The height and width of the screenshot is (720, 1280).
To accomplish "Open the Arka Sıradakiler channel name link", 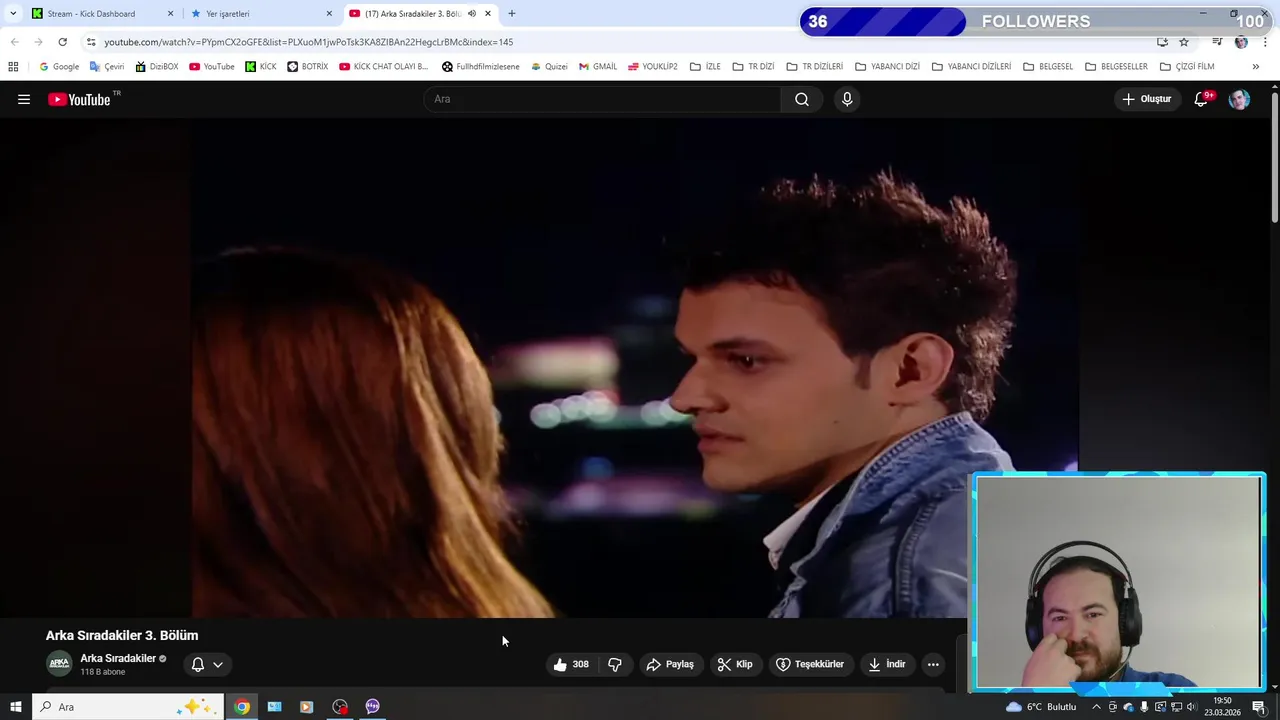I will (x=118, y=658).
